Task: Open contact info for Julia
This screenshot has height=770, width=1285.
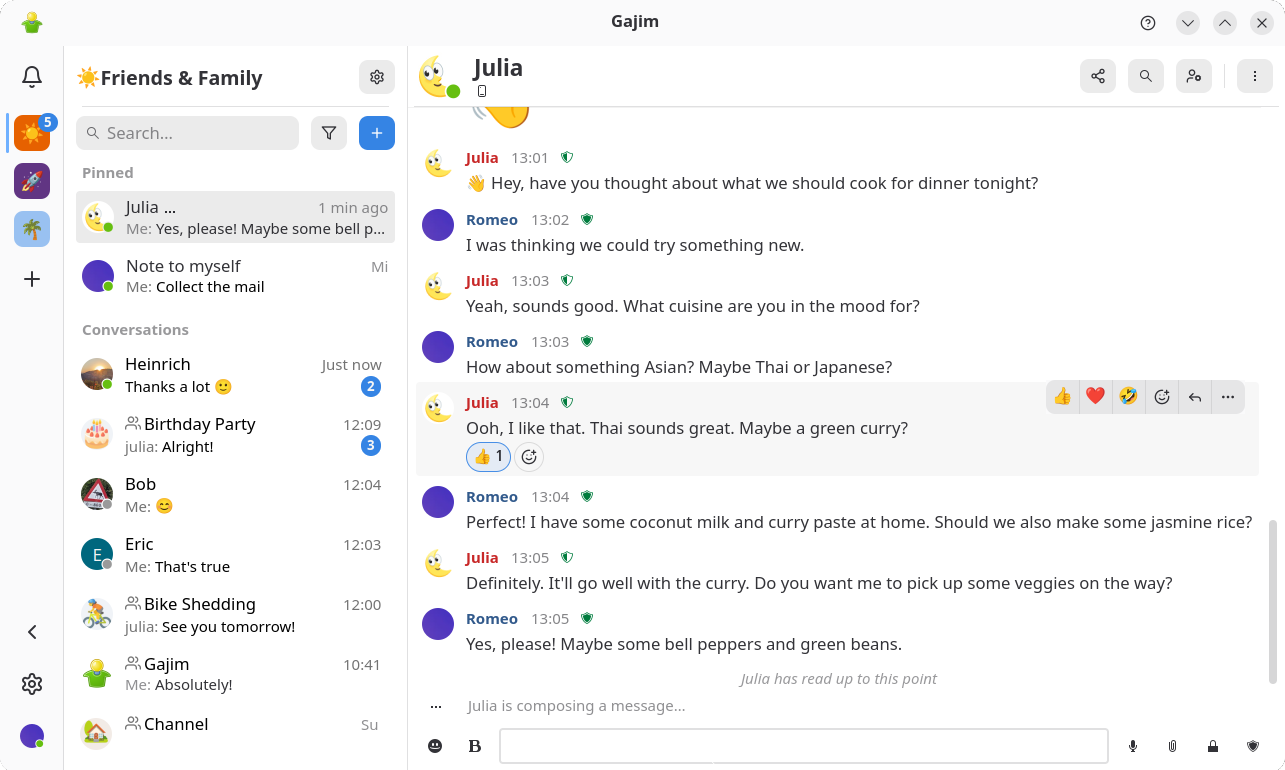Action: click(x=1194, y=76)
